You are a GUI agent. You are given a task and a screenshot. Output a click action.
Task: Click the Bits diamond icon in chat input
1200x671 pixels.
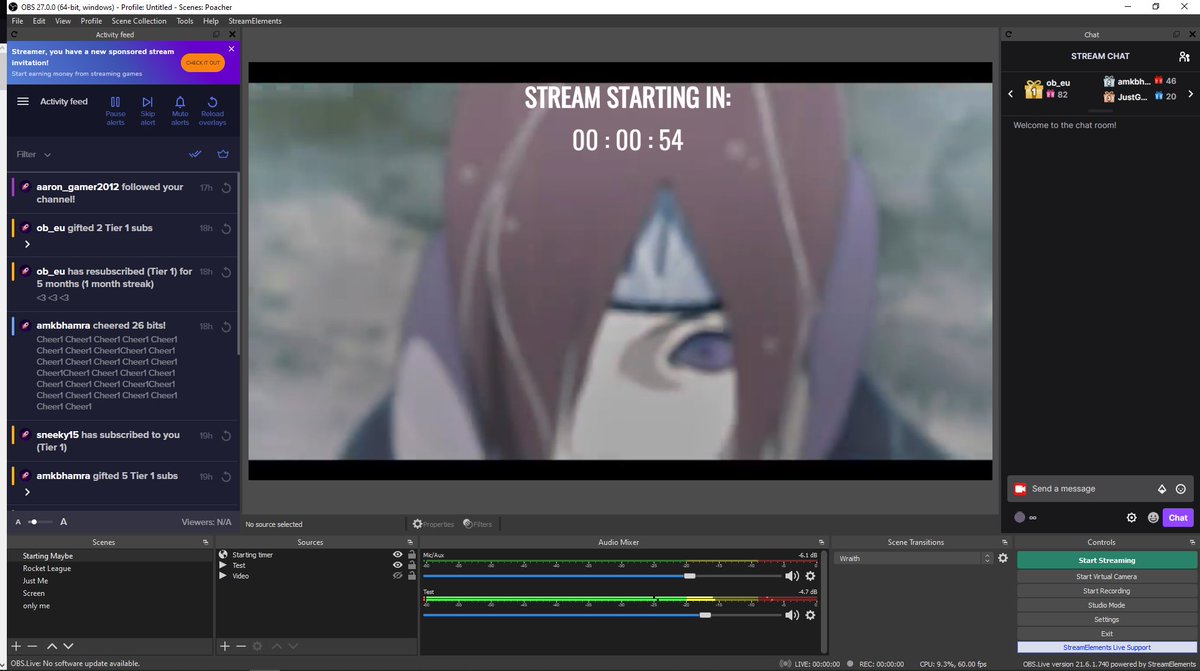1162,489
